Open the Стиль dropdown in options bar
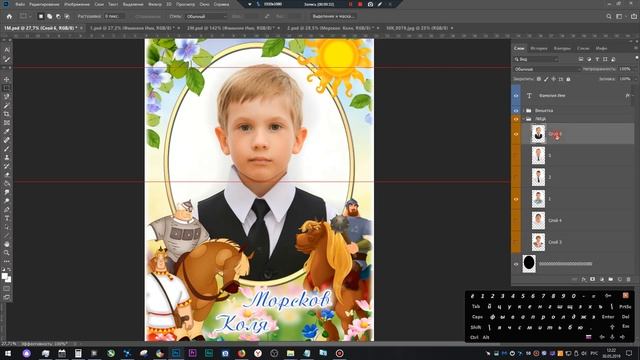640x360 pixels. [206, 16]
